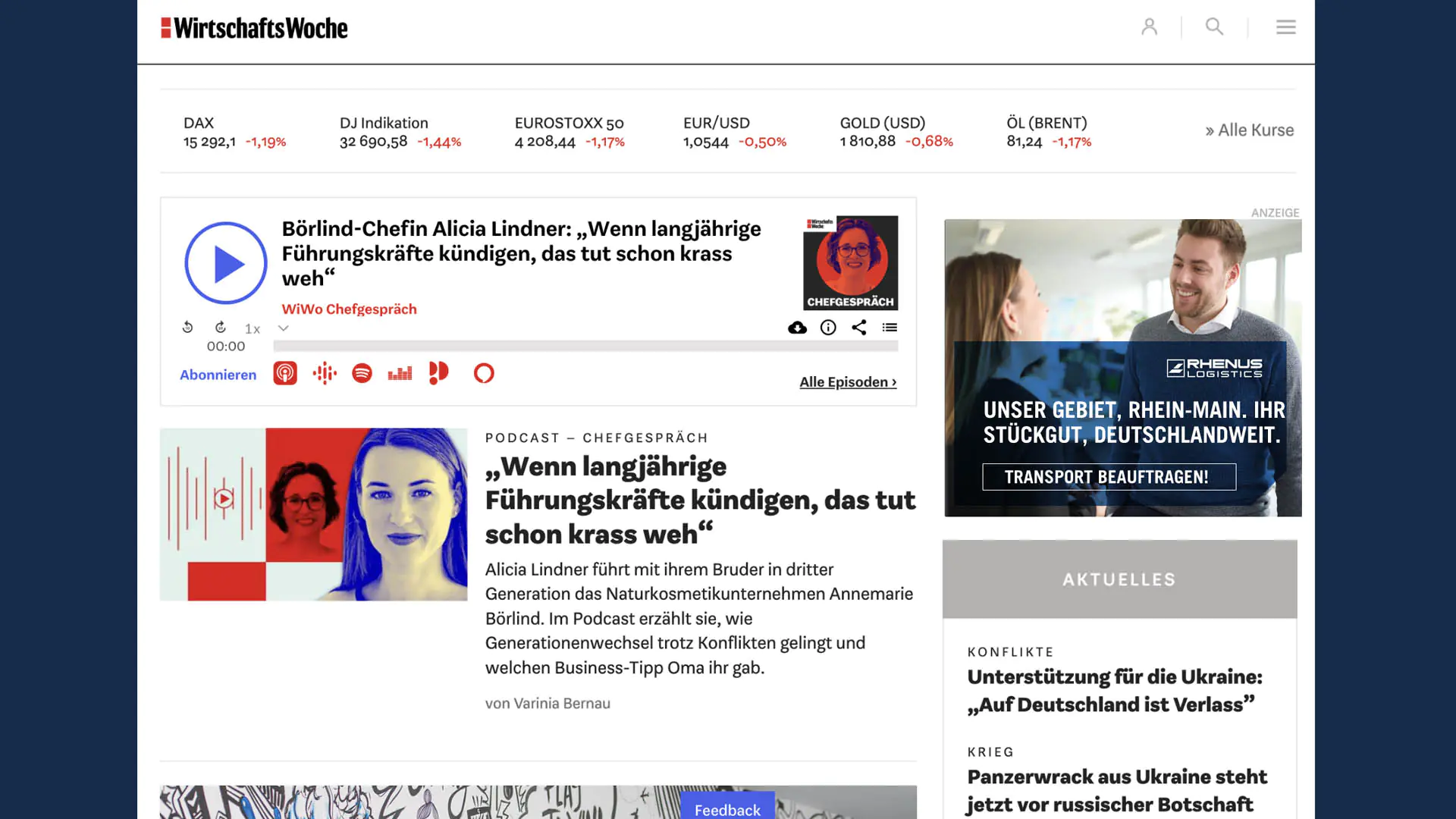This screenshot has width=1456, height=819.
Task: Open the EUR/USD quote
Action: (x=735, y=132)
